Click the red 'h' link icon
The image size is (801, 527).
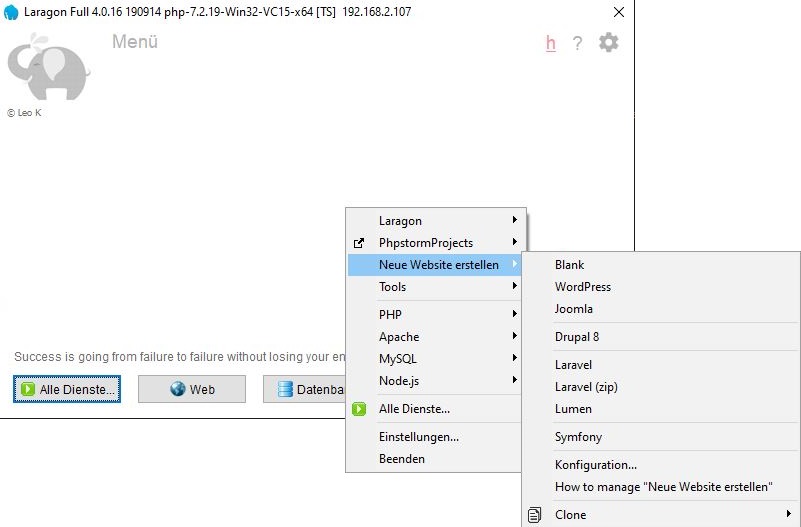click(551, 43)
